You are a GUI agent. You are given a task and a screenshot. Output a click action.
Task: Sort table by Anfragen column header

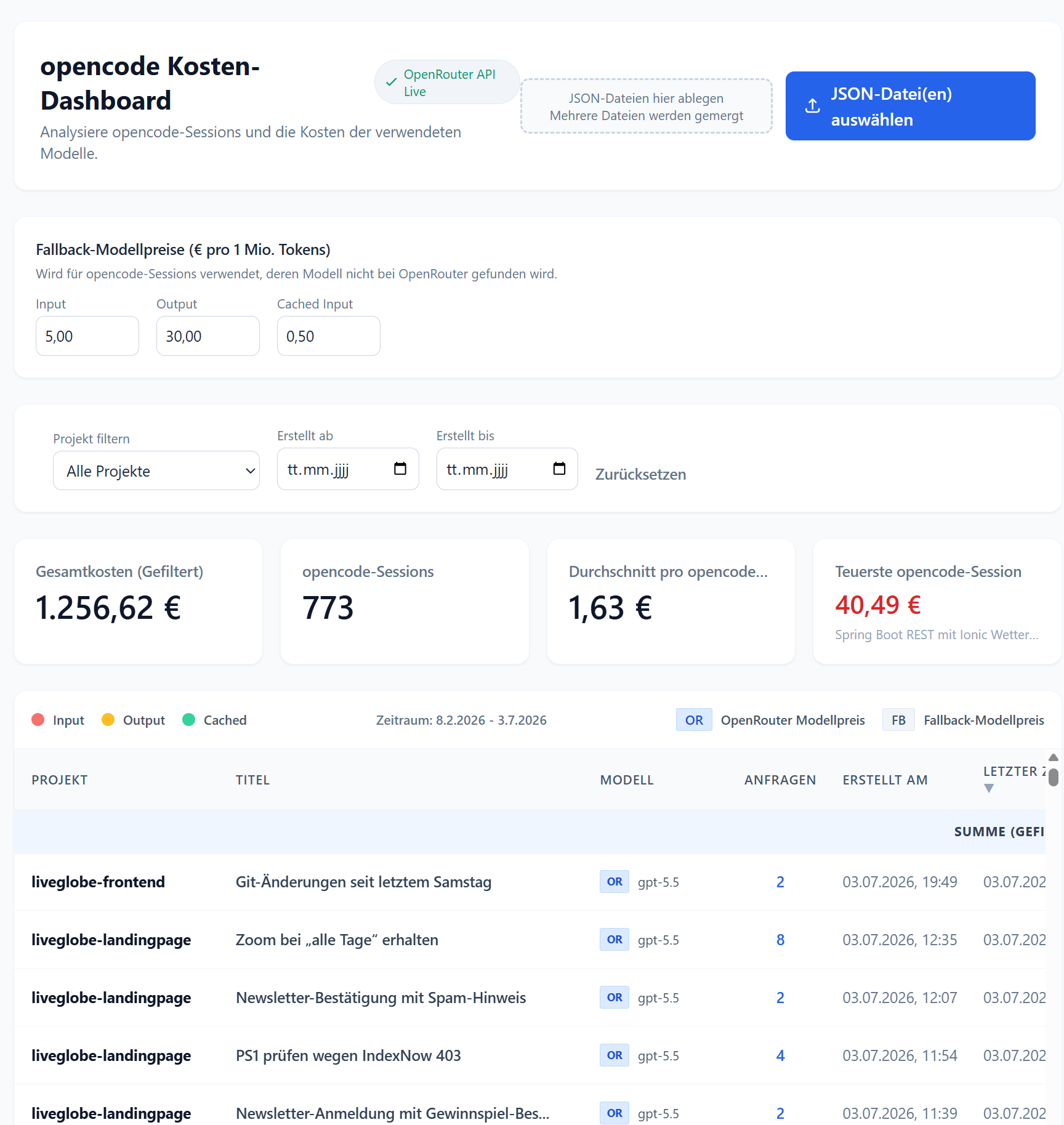pos(780,780)
